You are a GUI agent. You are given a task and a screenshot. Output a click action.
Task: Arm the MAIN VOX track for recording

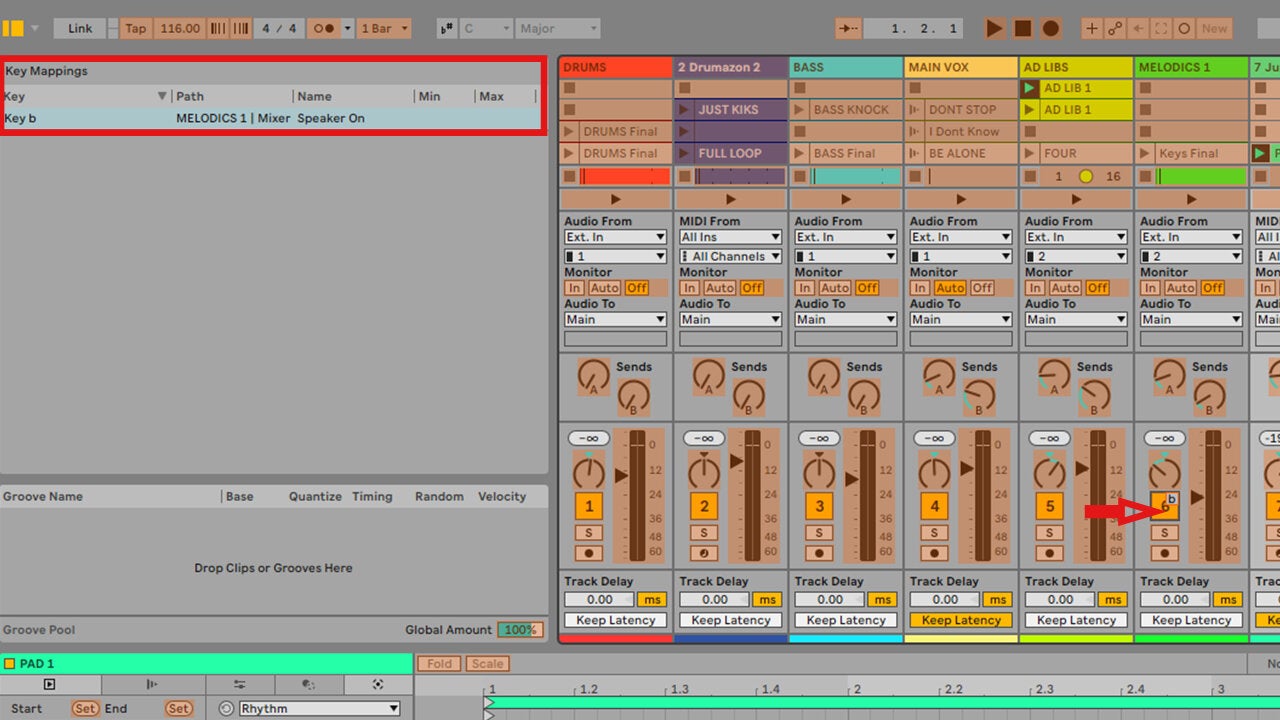tap(934, 553)
